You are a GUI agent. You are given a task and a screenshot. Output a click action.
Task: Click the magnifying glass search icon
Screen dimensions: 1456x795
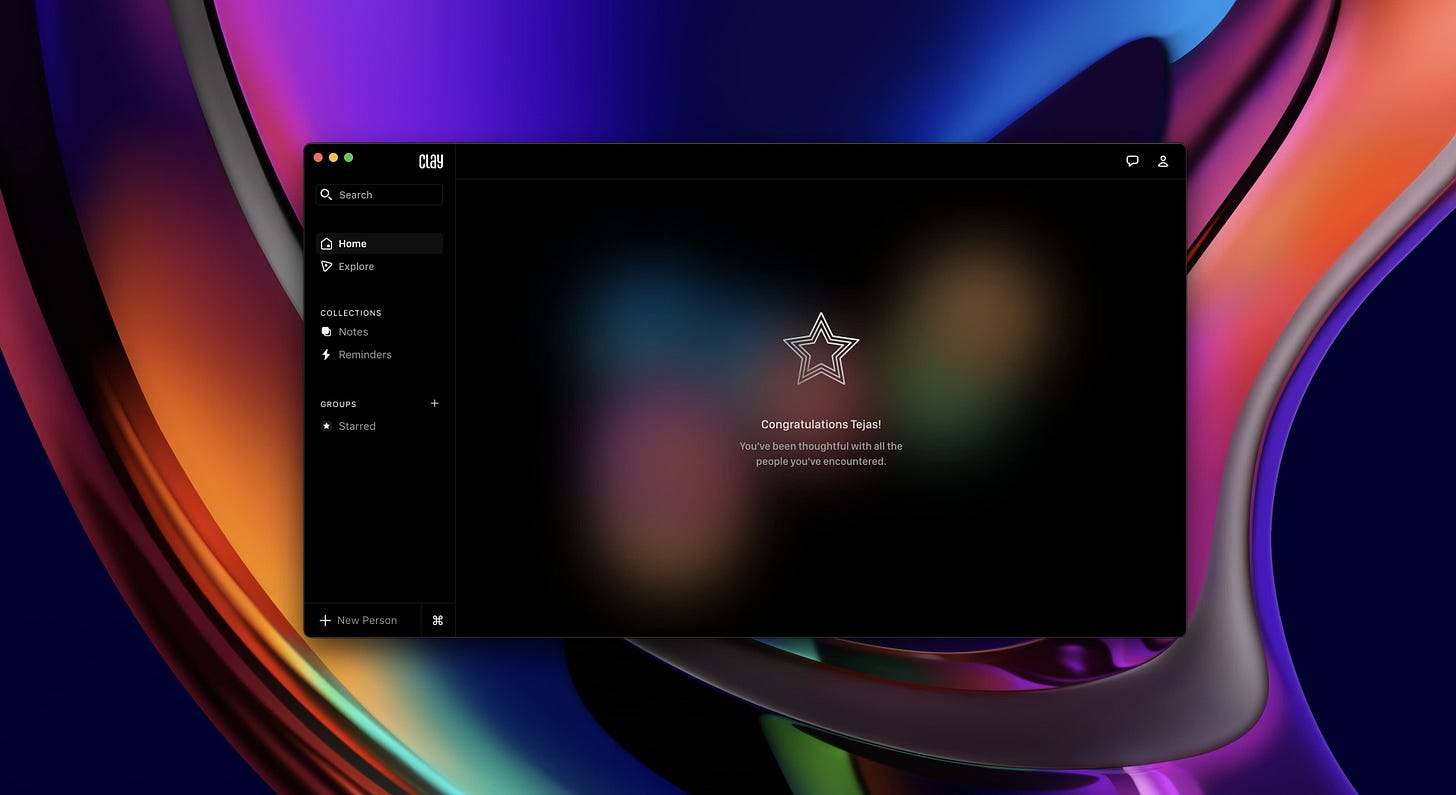pyautogui.click(x=326, y=195)
